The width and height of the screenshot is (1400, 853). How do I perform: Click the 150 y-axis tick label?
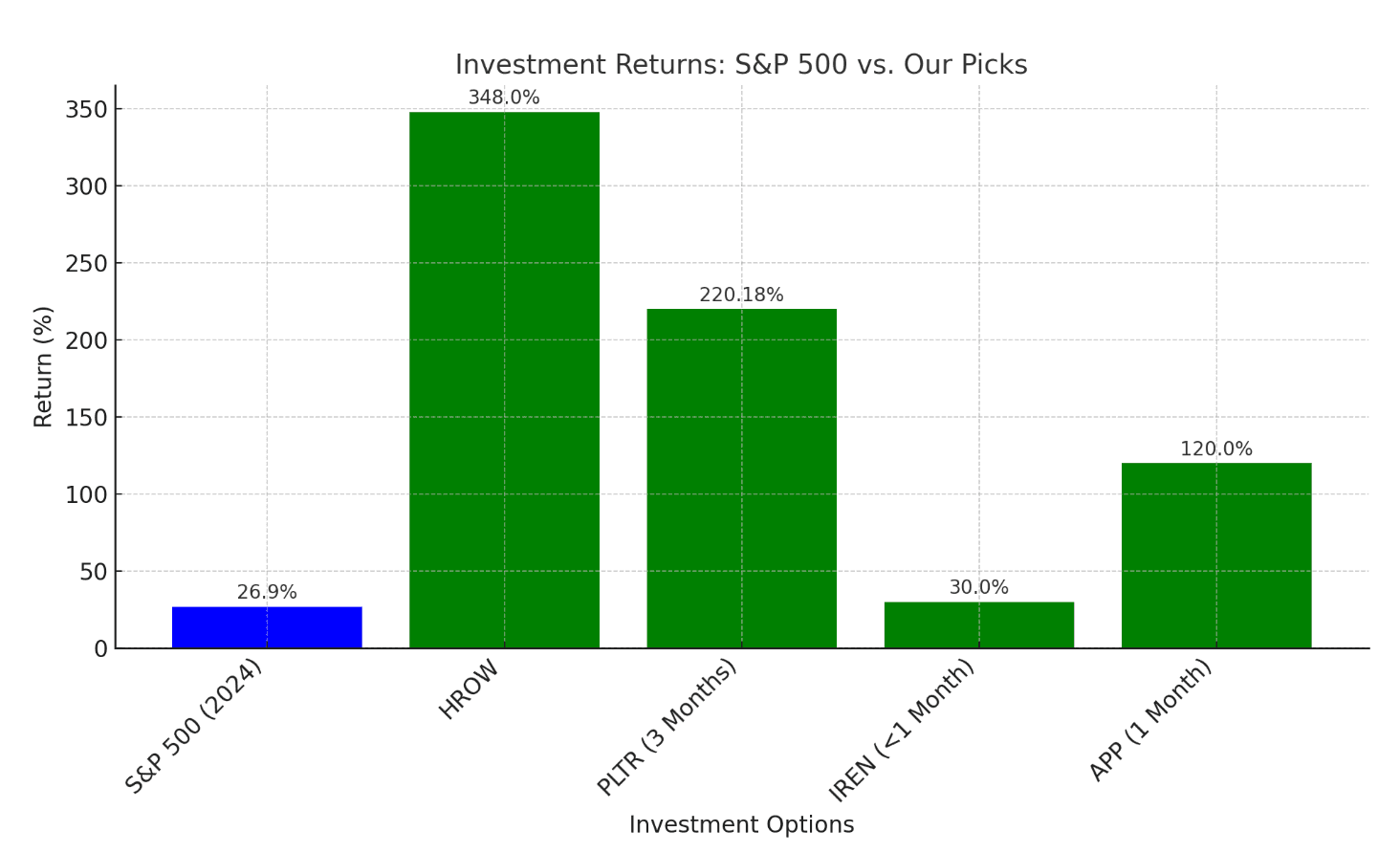click(86, 418)
